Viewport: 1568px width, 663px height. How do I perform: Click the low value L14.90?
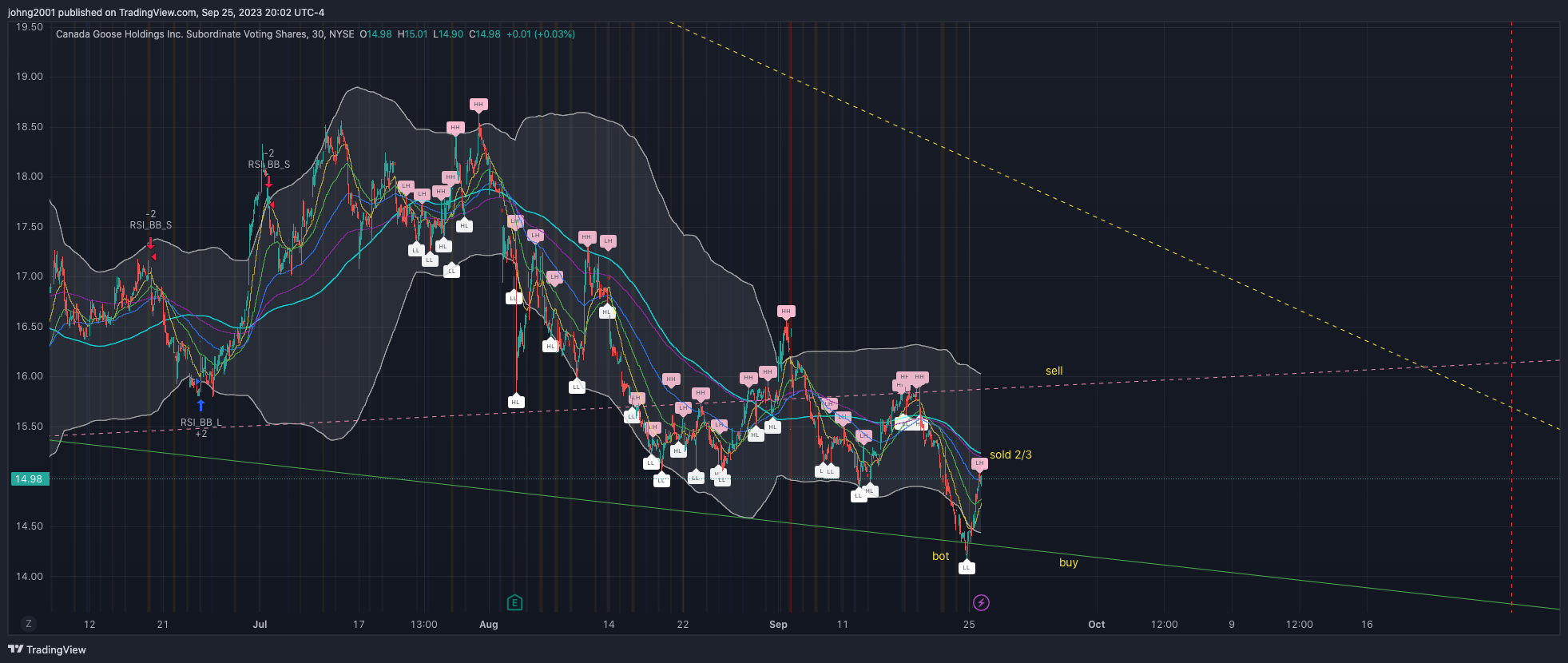click(448, 34)
